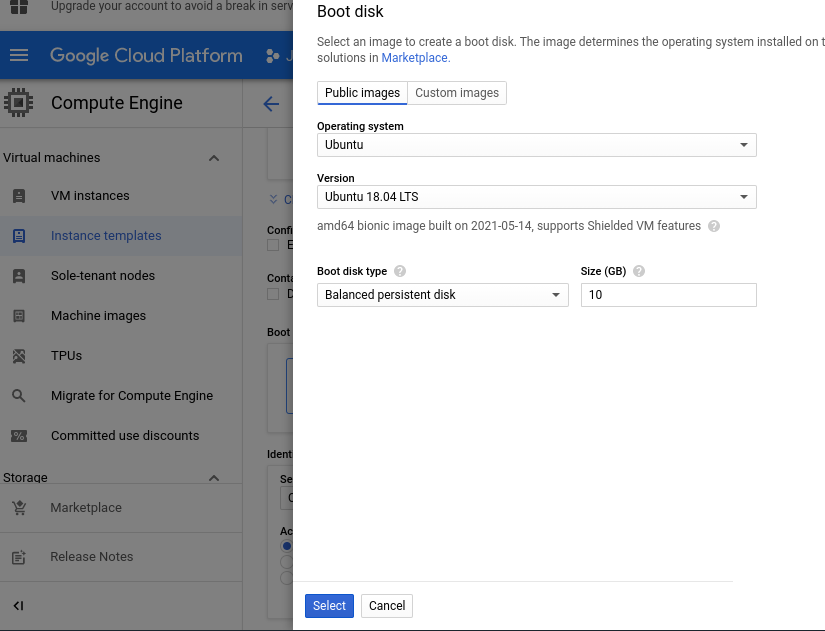Click the Boot disk dialog title
This screenshot has height=631, width=825.
[350, 12]
